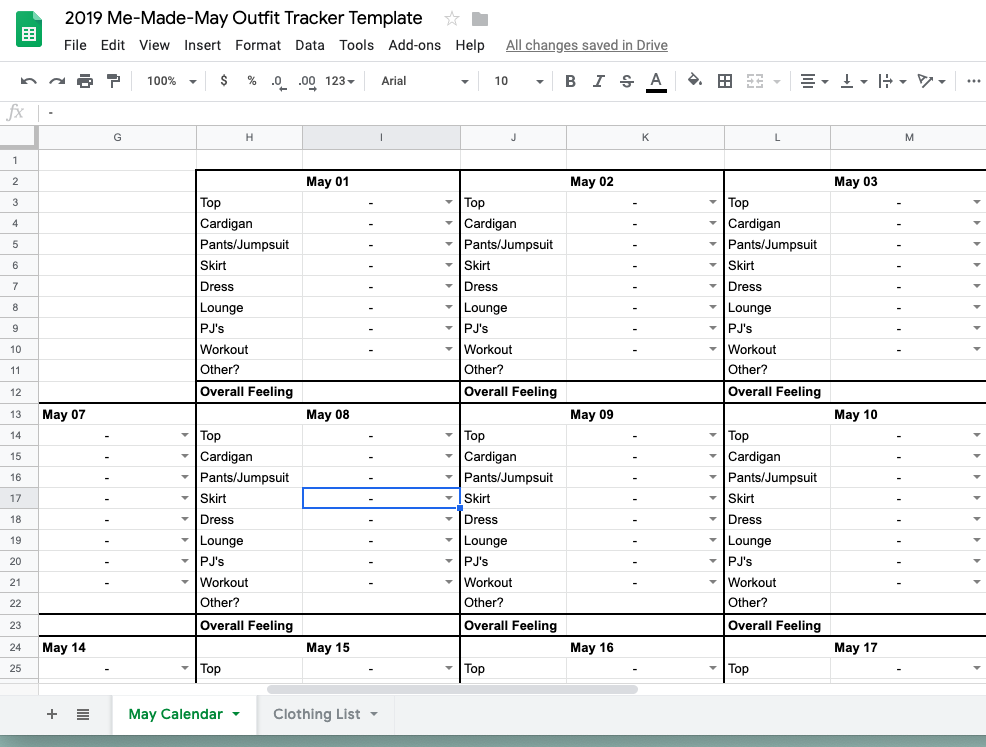This screenshot has height=747, width=986.
Task: Format as currency with dollar icon
Action: [x=223, y=80]
